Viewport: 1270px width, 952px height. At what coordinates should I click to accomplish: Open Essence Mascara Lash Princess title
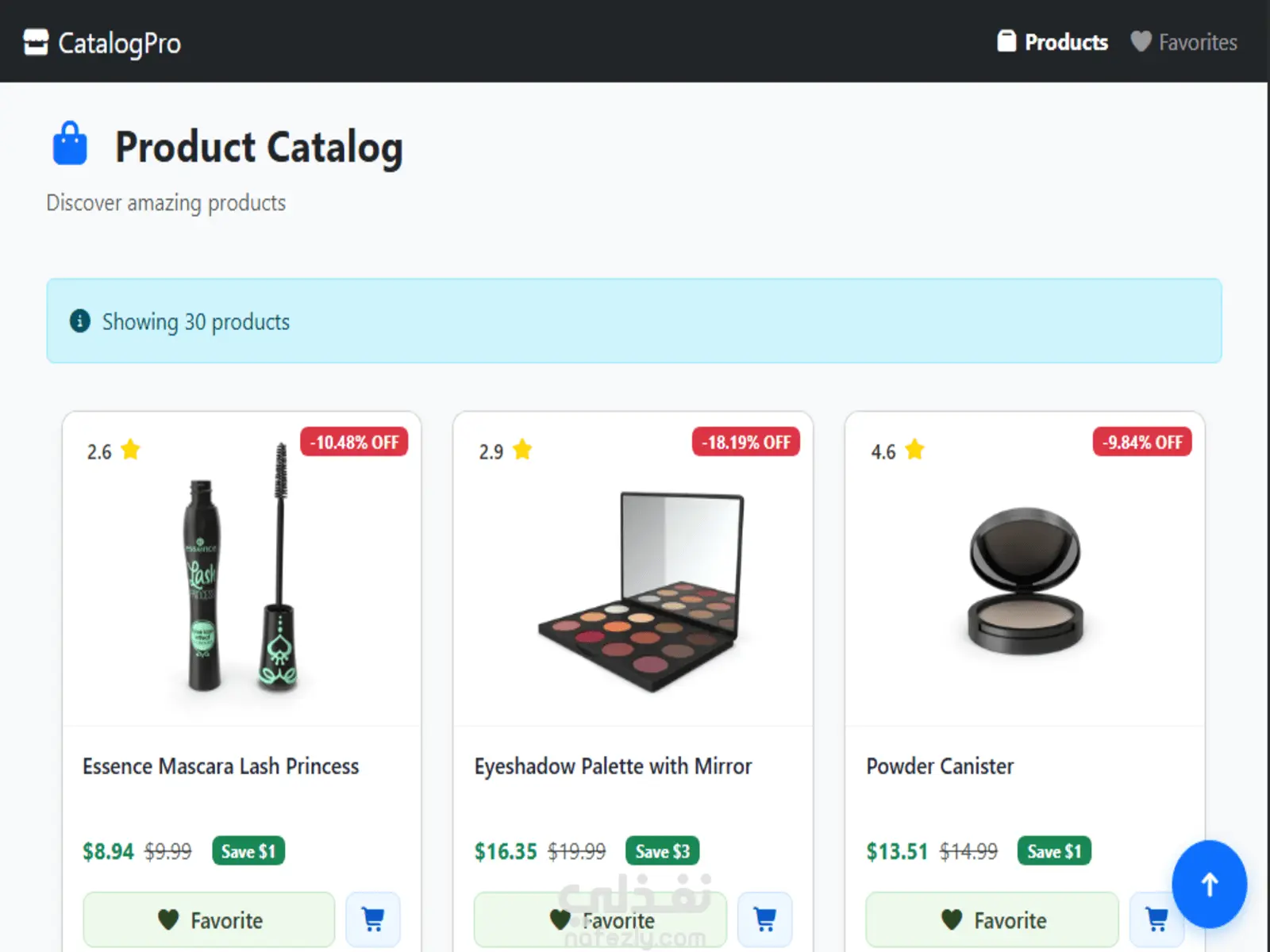pos(221,766)
